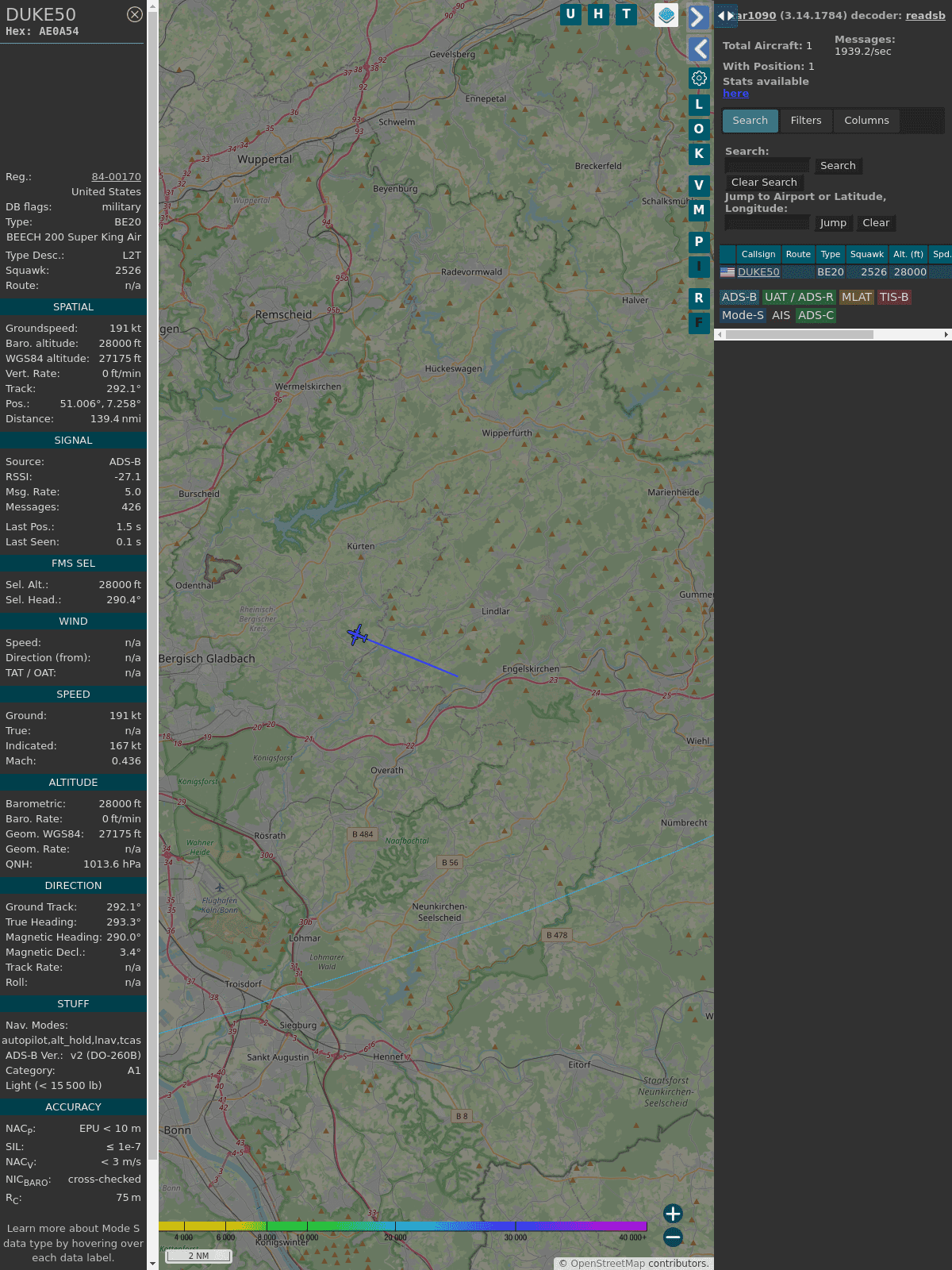Click the Hex: AE0A54 text
The image size is (952, 1270).
tap(42, 32)
